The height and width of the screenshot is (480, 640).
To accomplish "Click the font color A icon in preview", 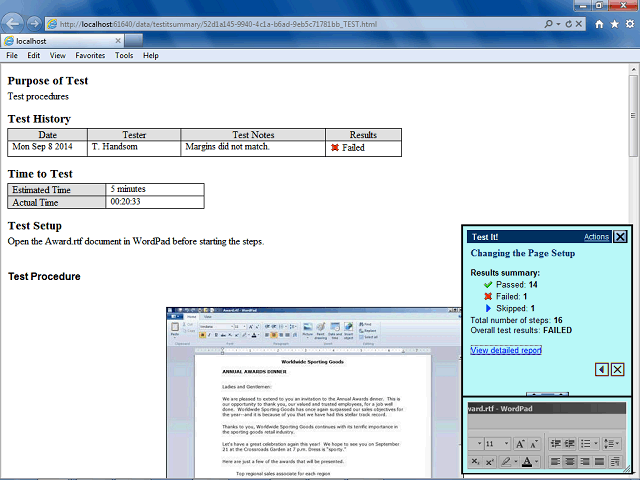I will pyautogui.click(x=527, y=461).
